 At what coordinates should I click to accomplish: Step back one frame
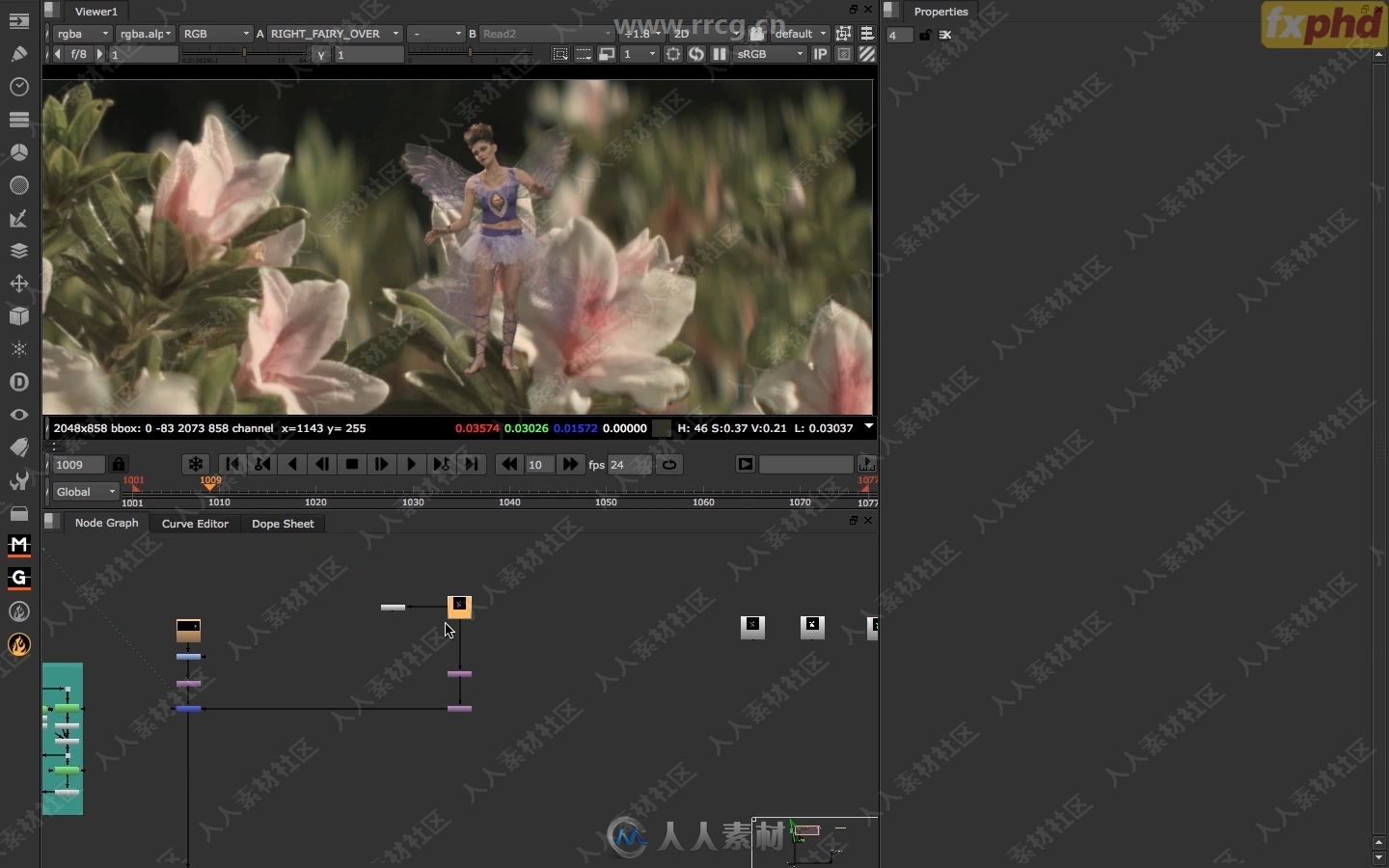coord(322,464)
